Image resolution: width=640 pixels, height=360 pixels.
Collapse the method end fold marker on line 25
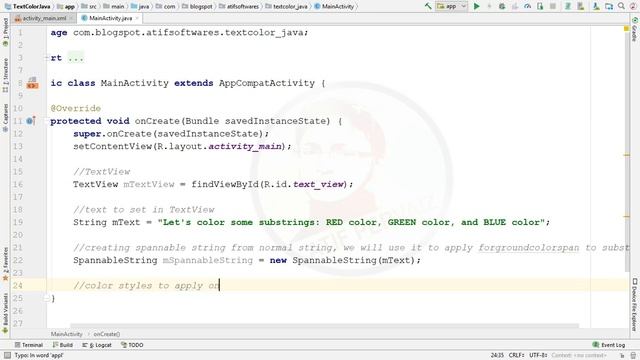(46, 298)
